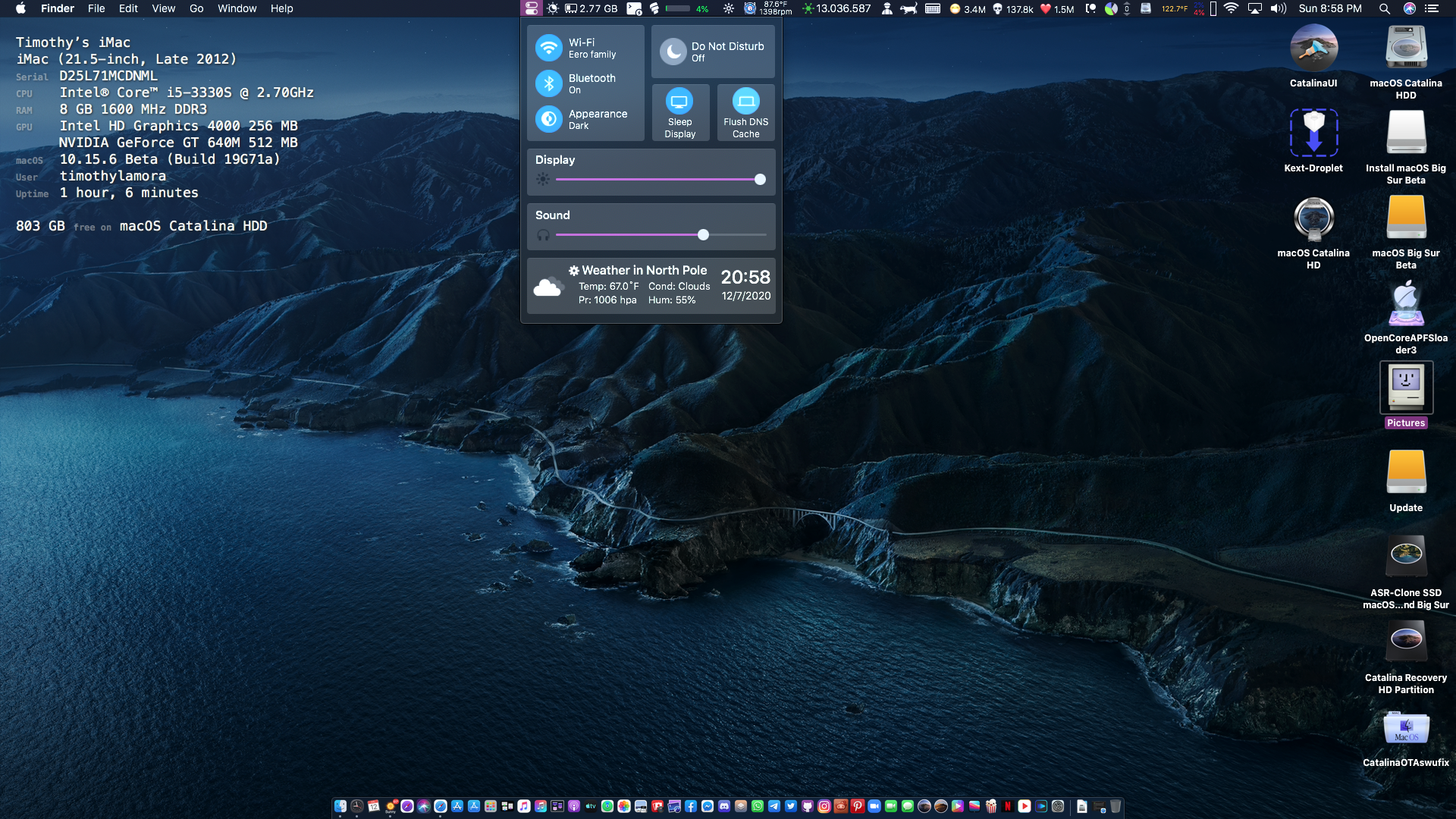Toggle Wi-Fi in the control panel
This screenshot has width=1456, height=819.
[x=548, y=48]
